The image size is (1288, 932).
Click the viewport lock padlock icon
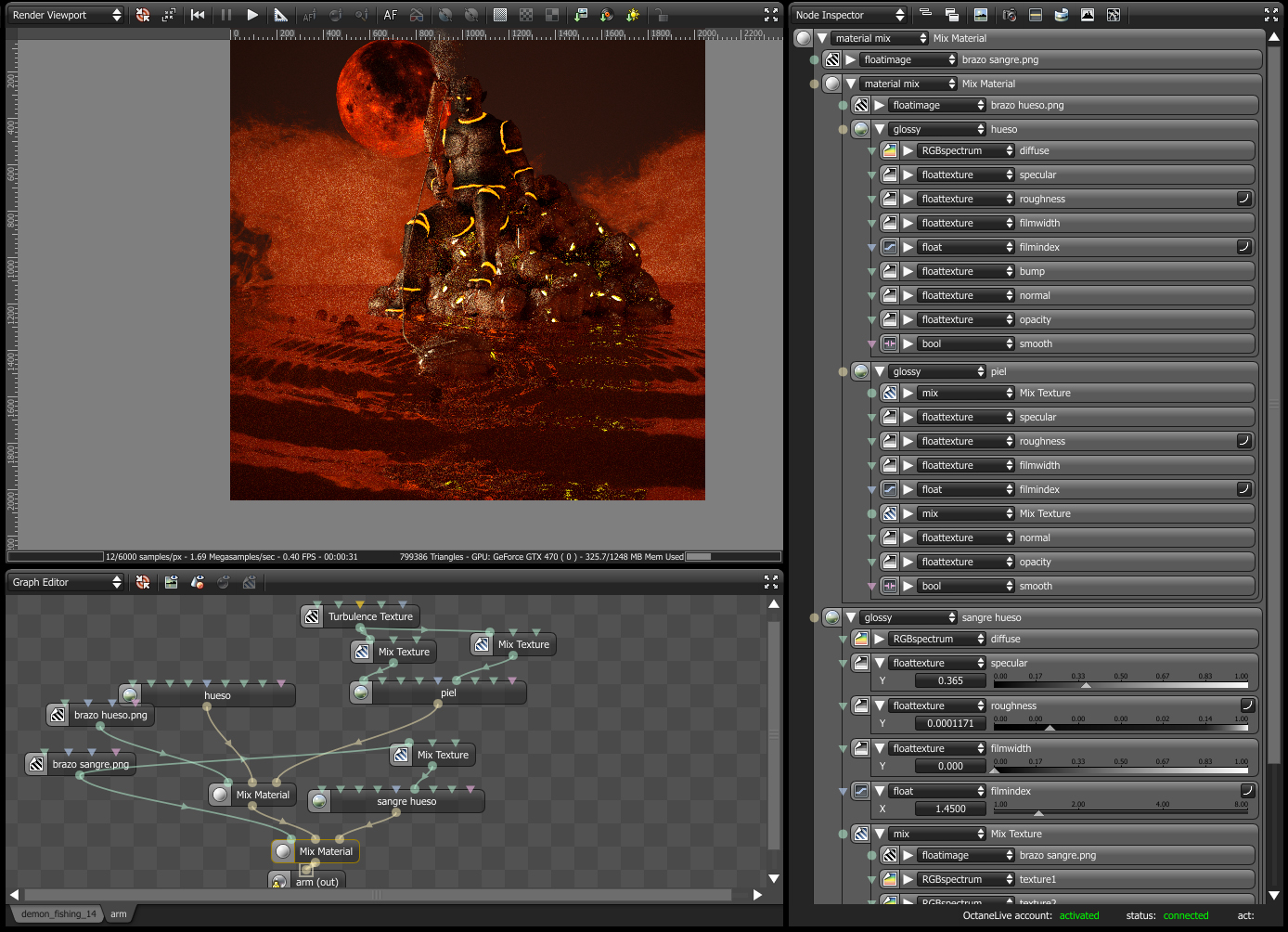[660, 15]
